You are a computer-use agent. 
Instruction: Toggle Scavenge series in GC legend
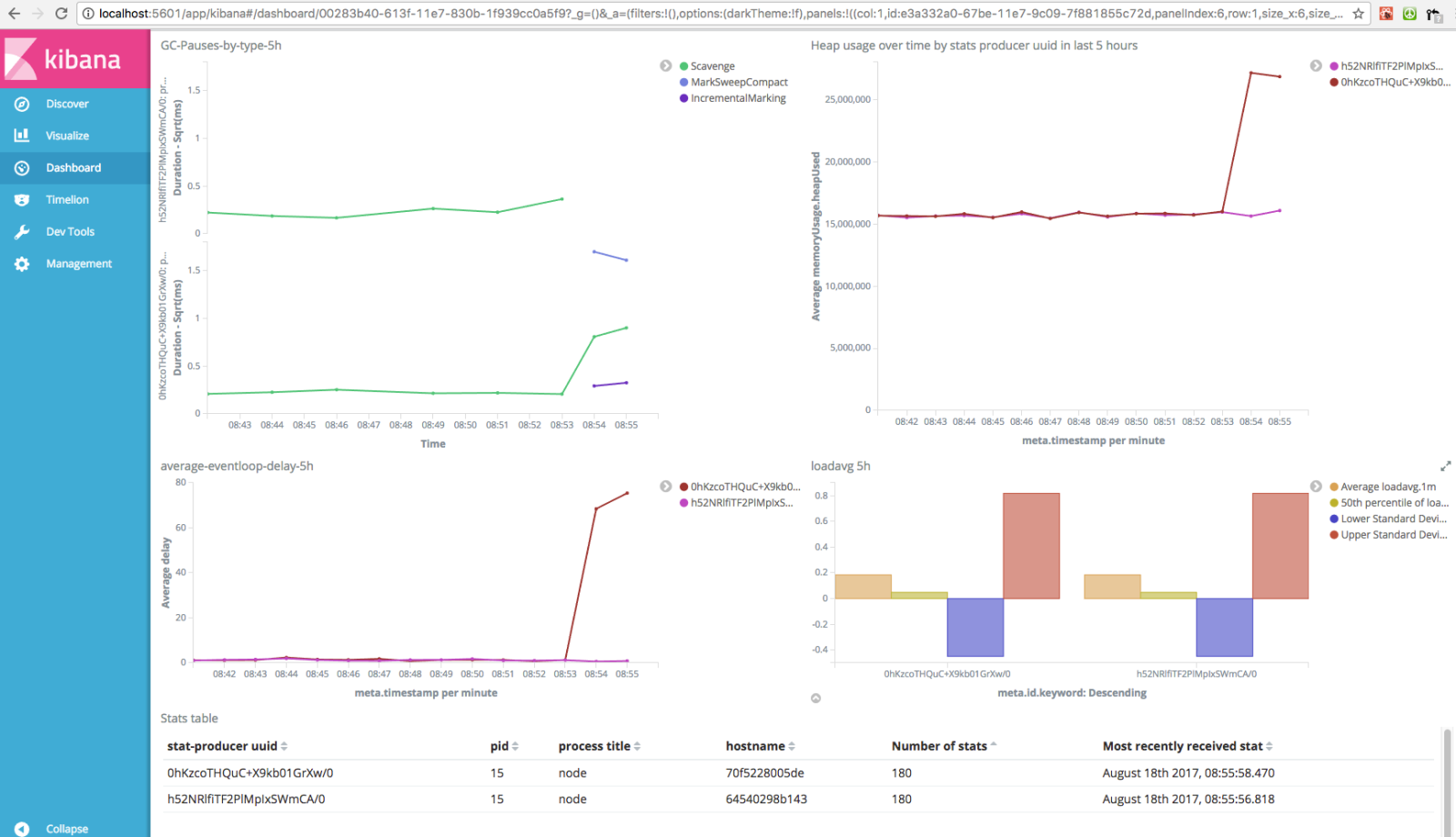click(713, 66)
